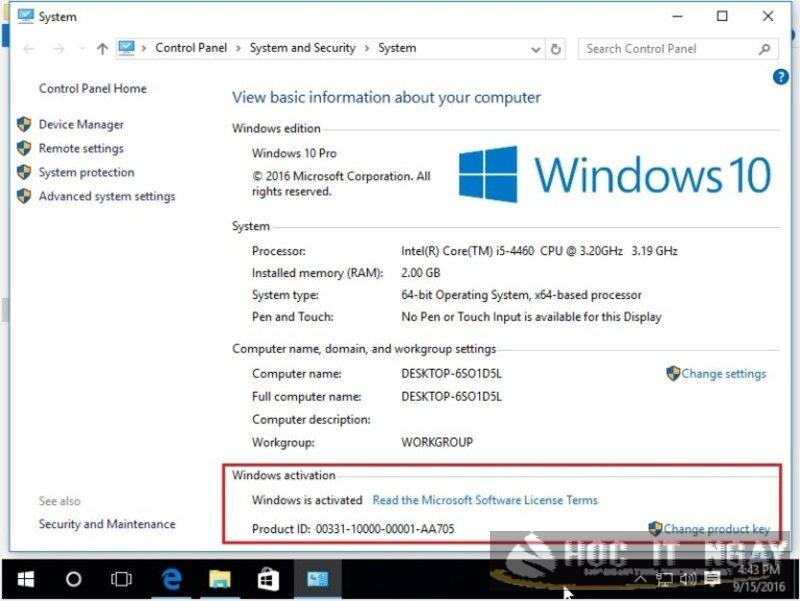Click the shield icon beside Remote settings
The width and height of the screenshot is (800, 601).
click(x=24, y=148)
